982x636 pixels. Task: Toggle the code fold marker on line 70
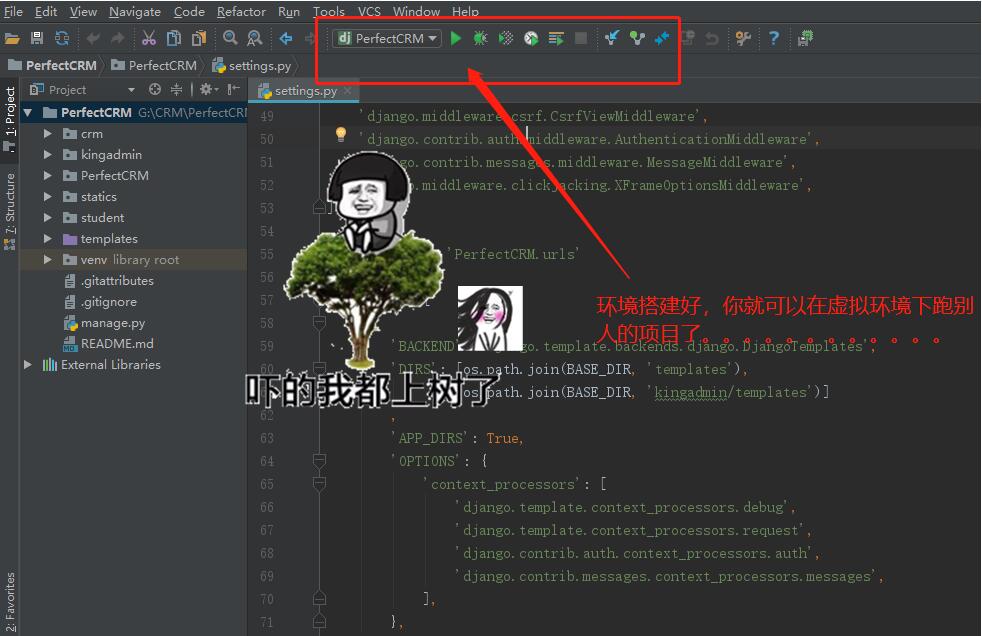click(x=319, y=599)
